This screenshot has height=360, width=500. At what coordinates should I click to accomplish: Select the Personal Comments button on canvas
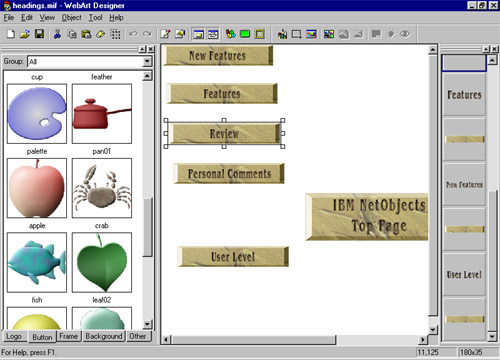[229, 173]
